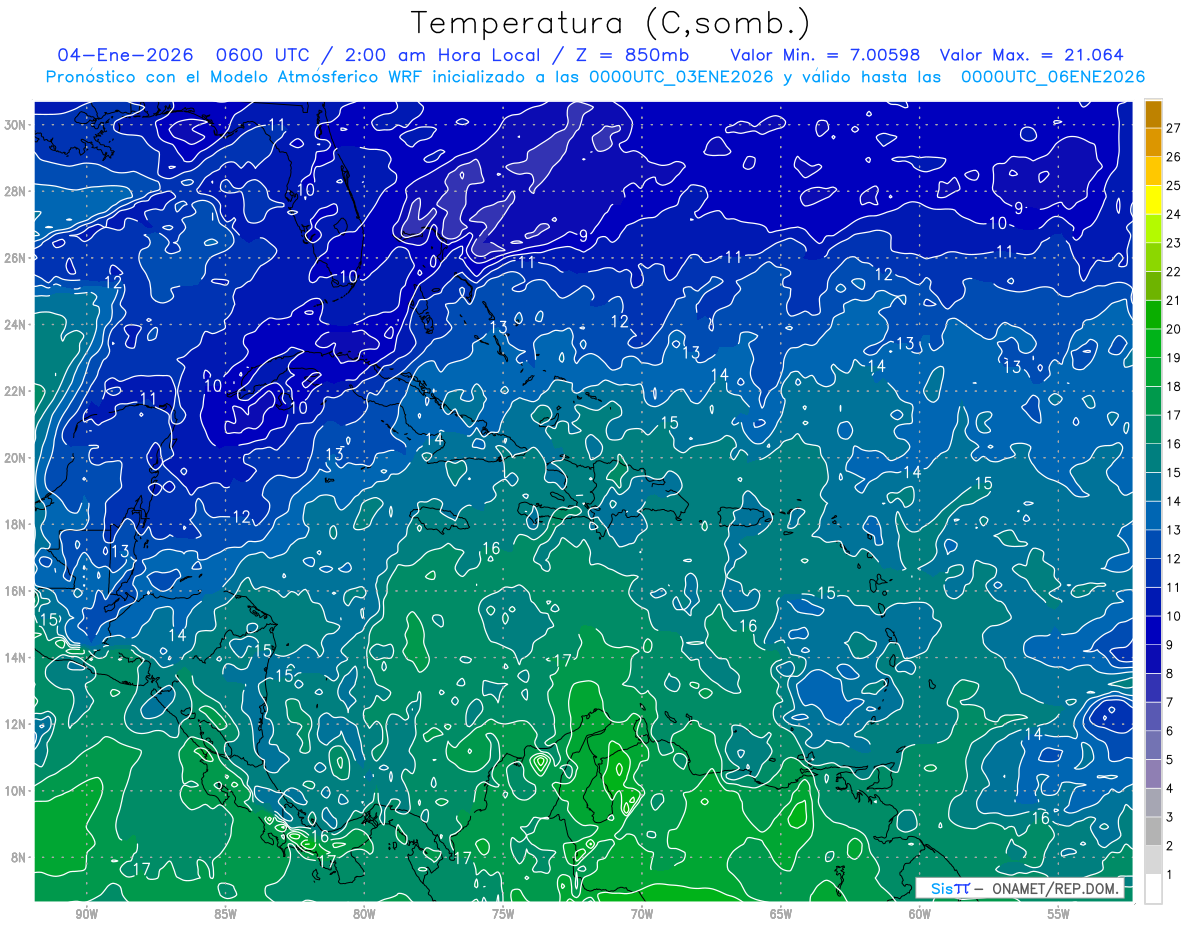
Task: Select the "Z = 850mb" level label
Action: (x=633, y=55)
